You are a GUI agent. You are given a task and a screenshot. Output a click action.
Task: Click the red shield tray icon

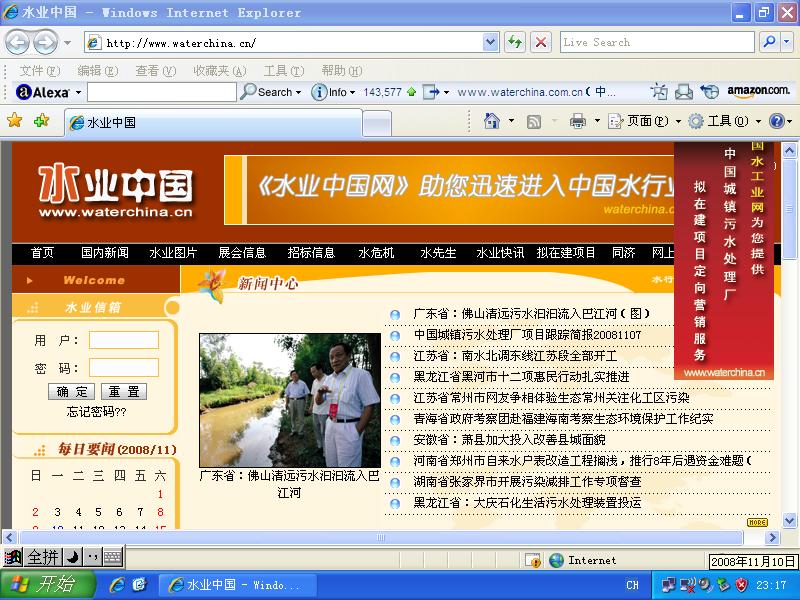pyautogui.click(x=741, y=585)
